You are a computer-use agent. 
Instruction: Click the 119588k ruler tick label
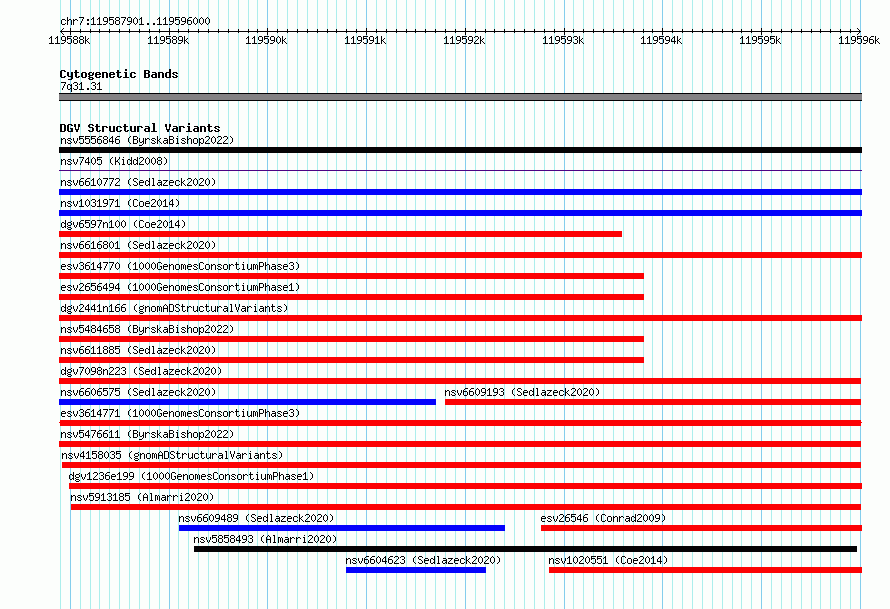69,40
